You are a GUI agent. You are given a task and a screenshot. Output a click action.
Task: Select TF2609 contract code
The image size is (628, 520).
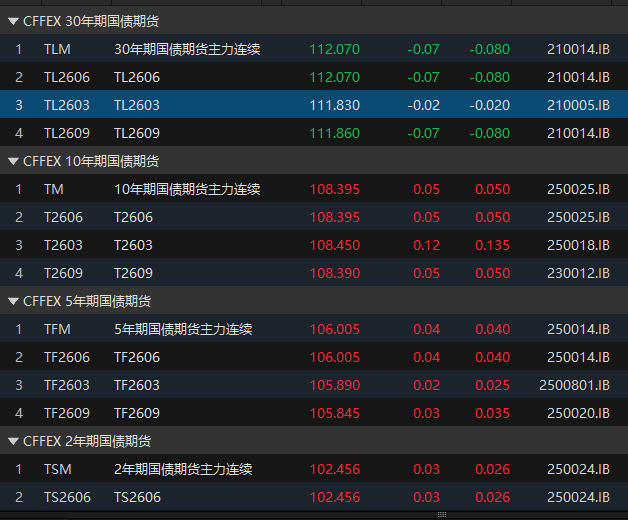click(67, 413)
